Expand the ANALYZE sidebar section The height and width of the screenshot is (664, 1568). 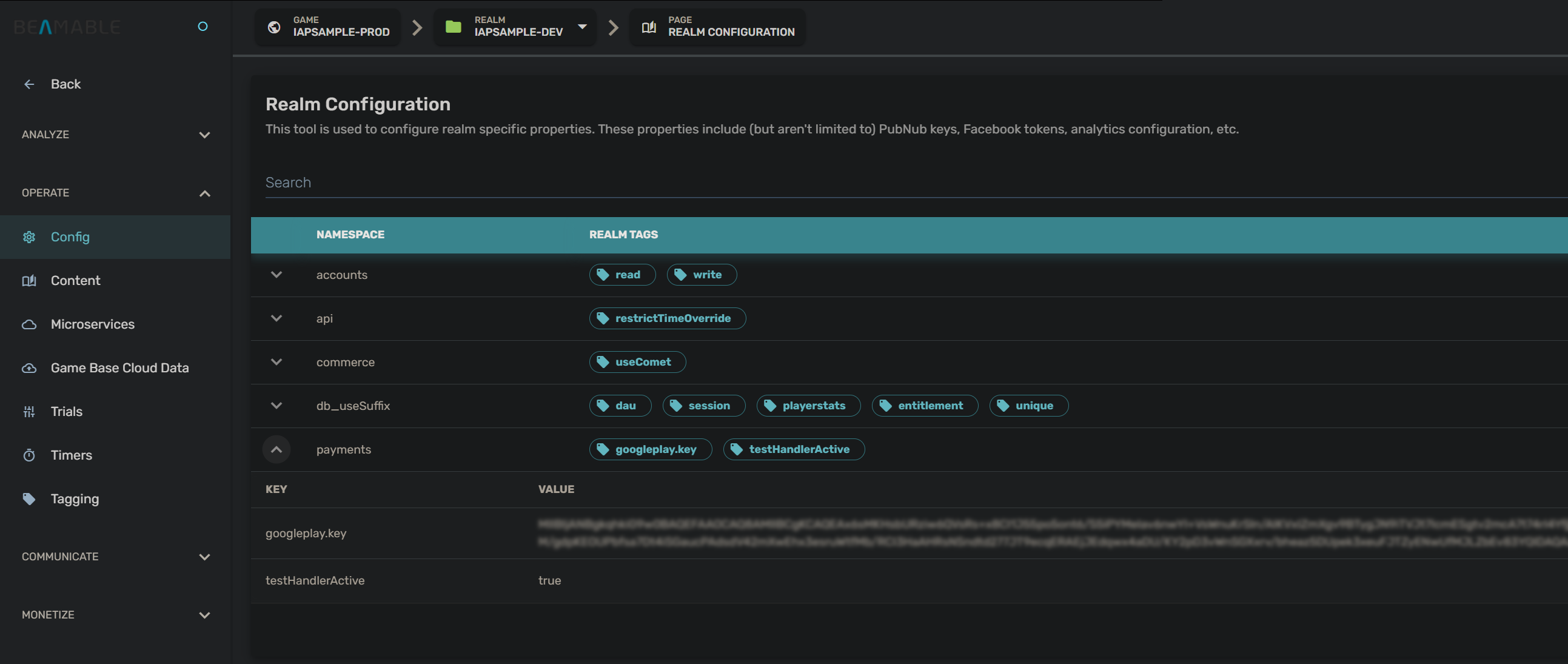[204, 135]
